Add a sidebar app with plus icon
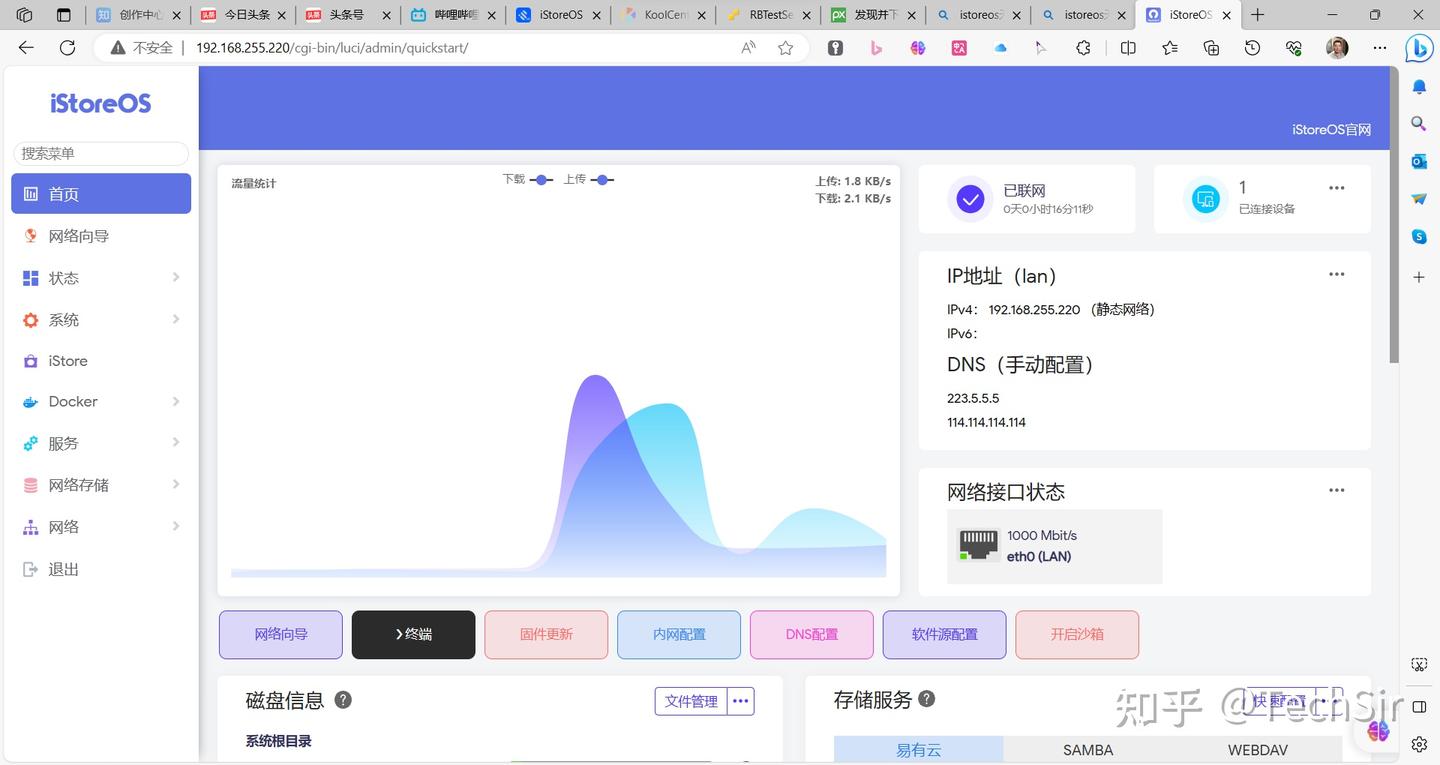The image size is (1440, 765). pyautogui.click(x=1419, y=277)
